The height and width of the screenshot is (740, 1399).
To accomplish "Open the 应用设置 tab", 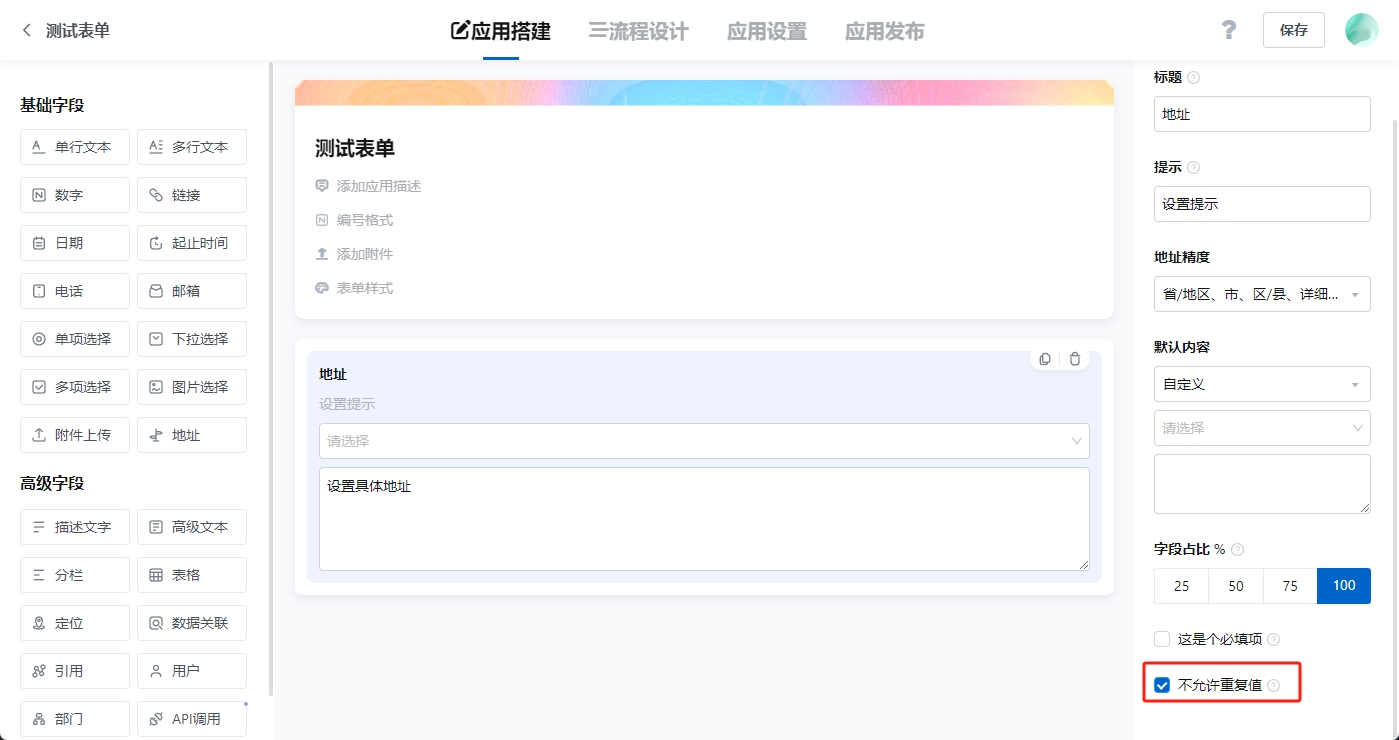I will point(766,31).
